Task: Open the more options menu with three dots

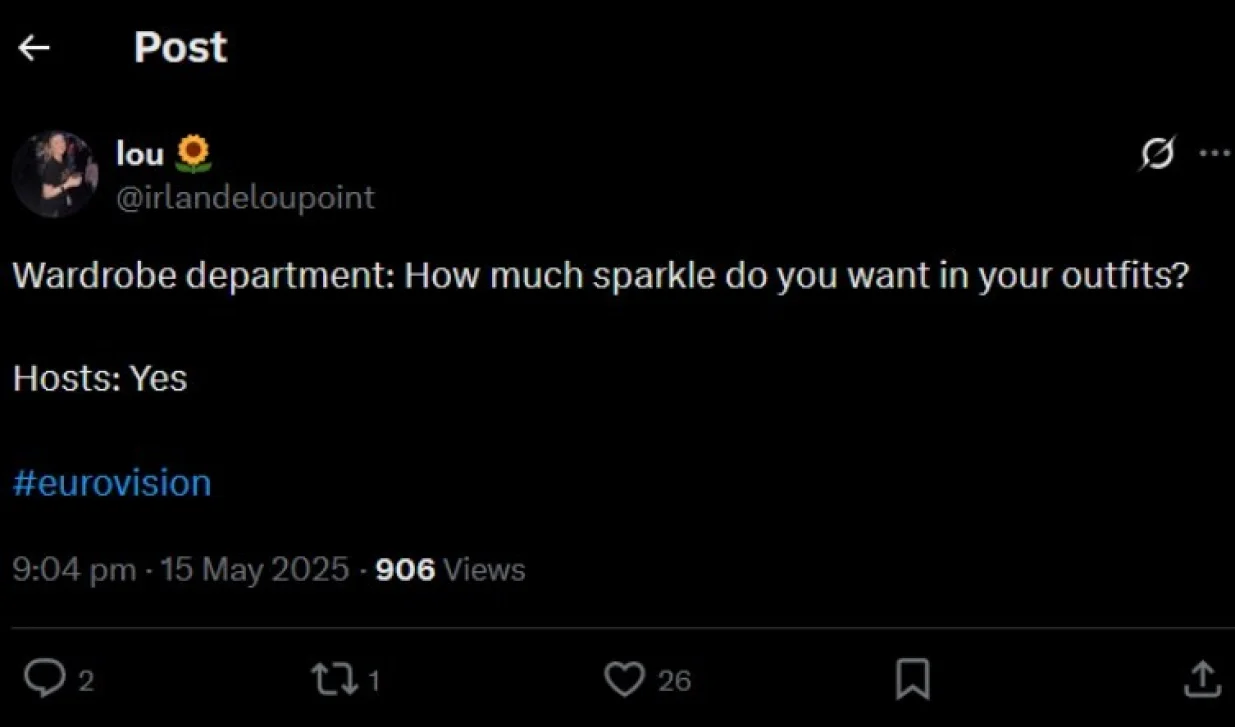Action: 1215,151
